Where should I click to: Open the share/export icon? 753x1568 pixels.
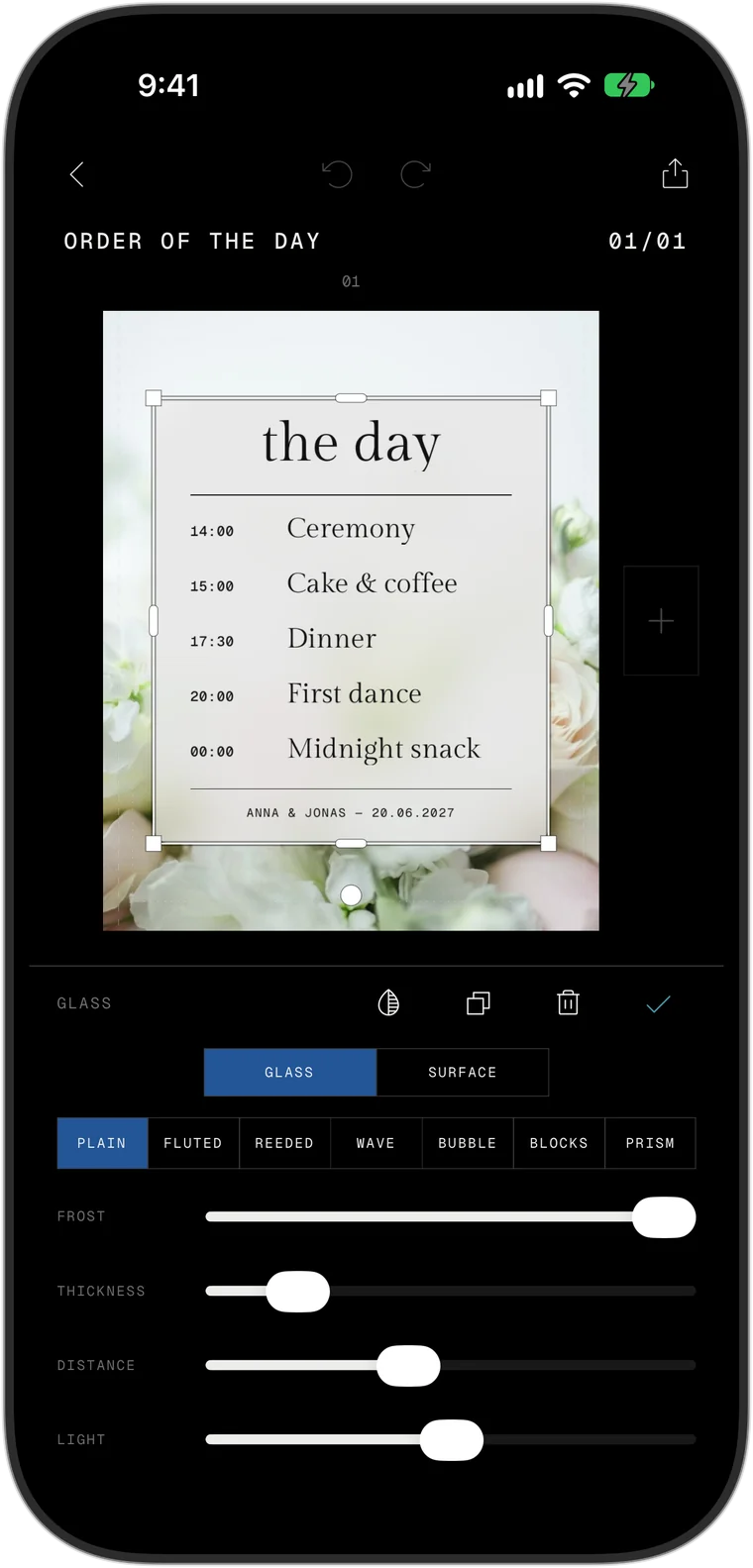[675, 173]
